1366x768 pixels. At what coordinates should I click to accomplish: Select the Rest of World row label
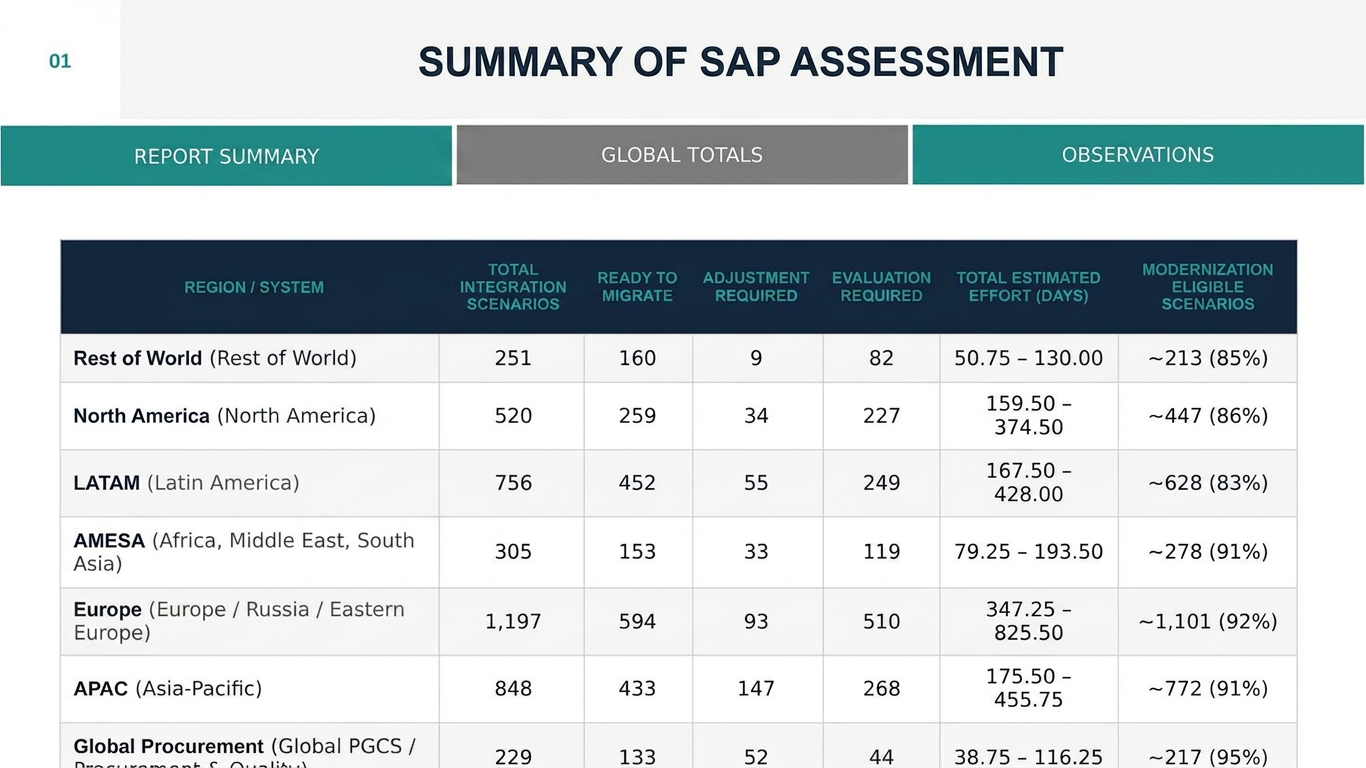pos(215,358)
